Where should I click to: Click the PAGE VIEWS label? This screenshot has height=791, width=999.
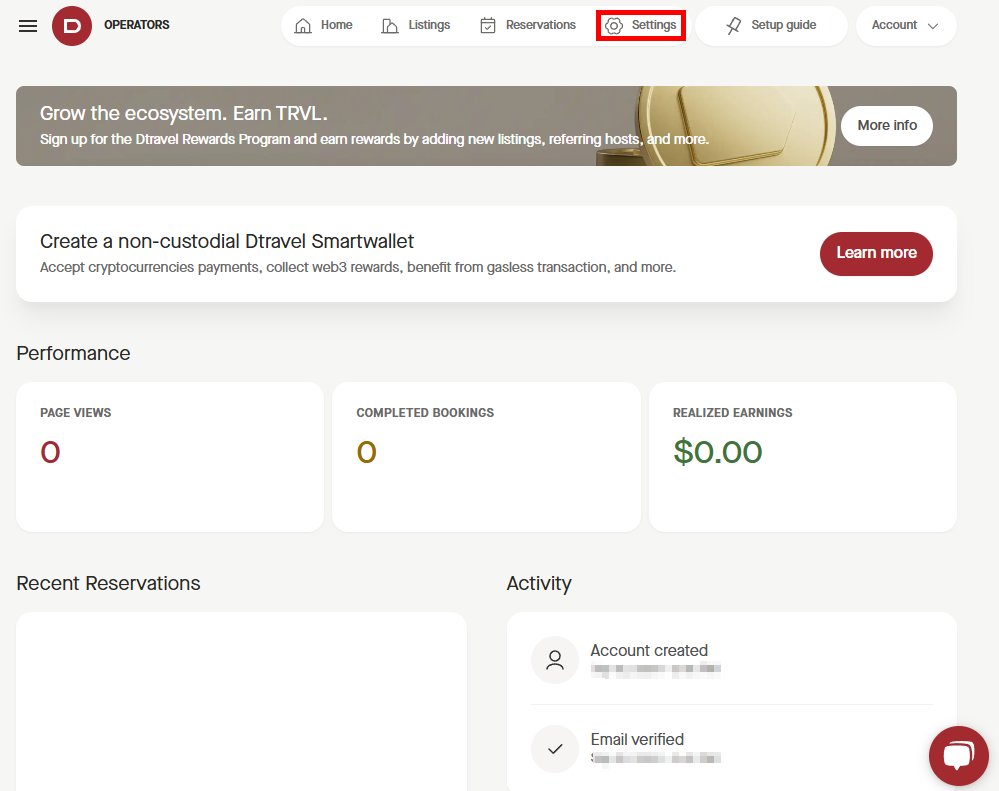point(76,413)
